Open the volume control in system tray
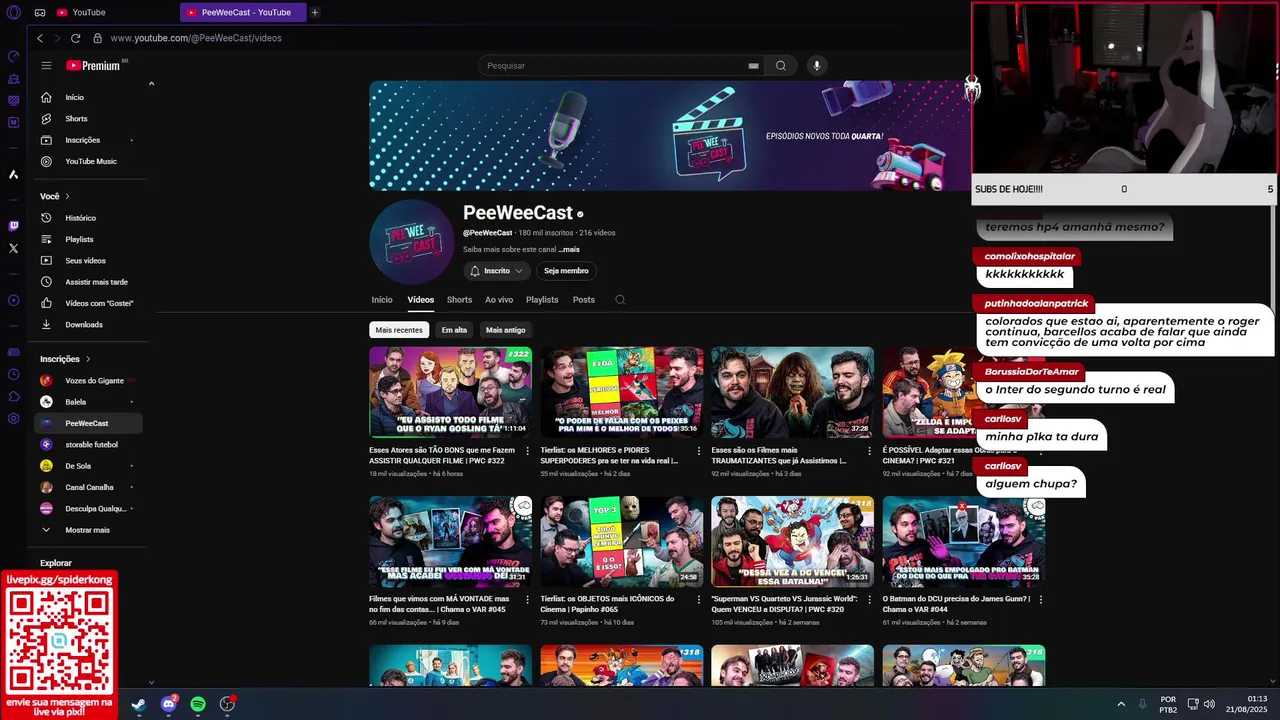The width and height of the screenshot is (1280, 720). (1209, 704)
